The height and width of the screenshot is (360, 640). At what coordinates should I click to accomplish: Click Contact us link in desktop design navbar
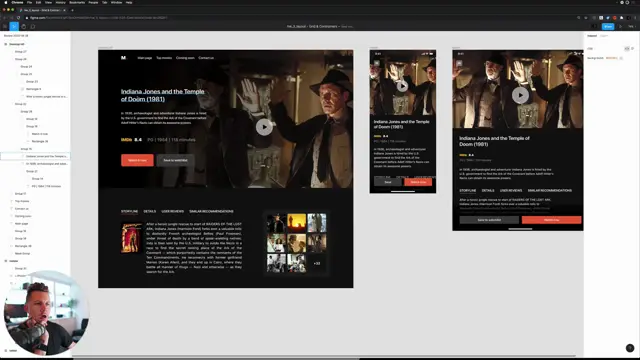(206, 58)
